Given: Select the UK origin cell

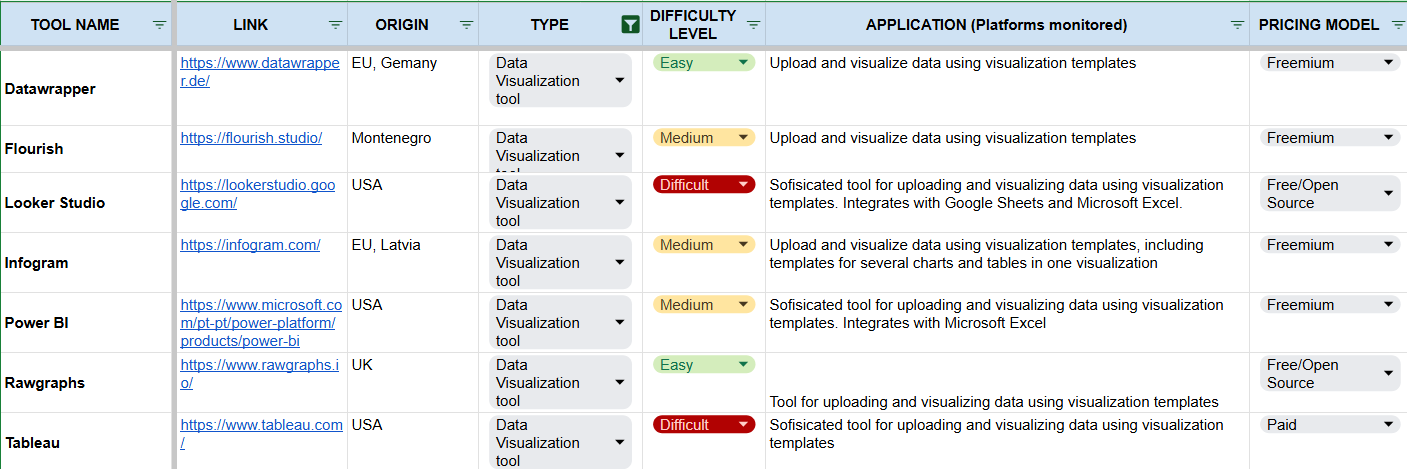Looking at the screenshot, I should point(412,382).
